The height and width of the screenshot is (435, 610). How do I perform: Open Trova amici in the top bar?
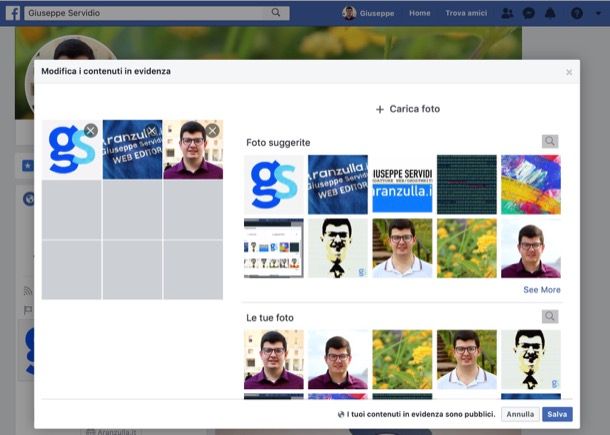466,13
